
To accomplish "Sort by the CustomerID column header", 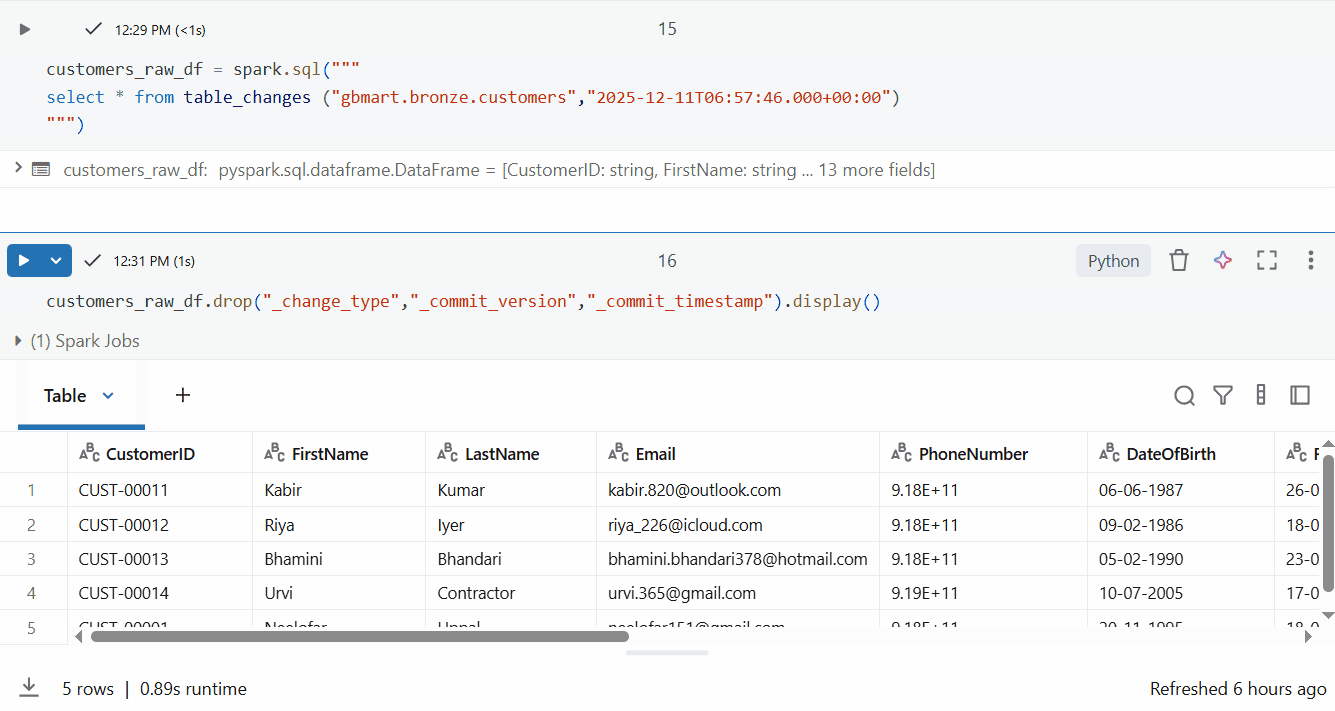I will (x=150, y=454).
